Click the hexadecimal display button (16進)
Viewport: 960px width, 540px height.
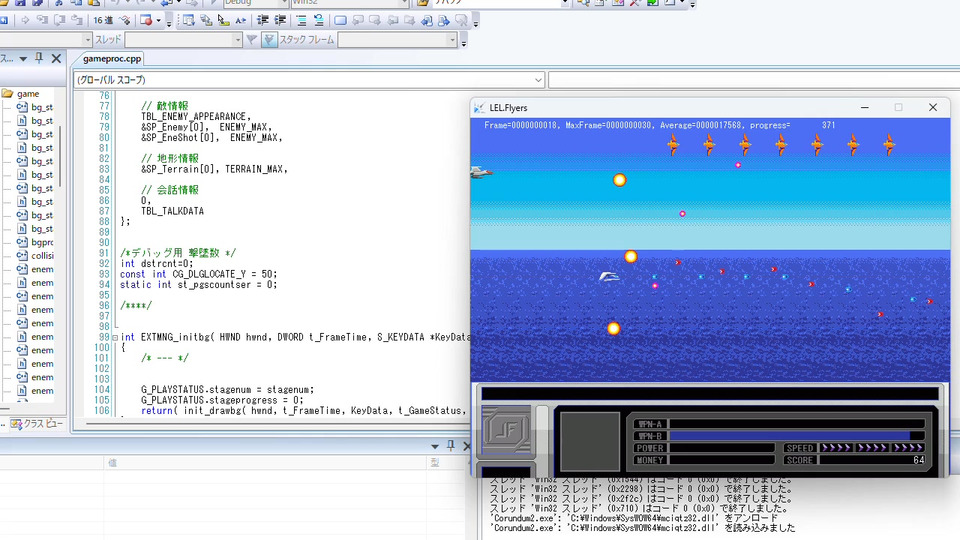point(103,20)
